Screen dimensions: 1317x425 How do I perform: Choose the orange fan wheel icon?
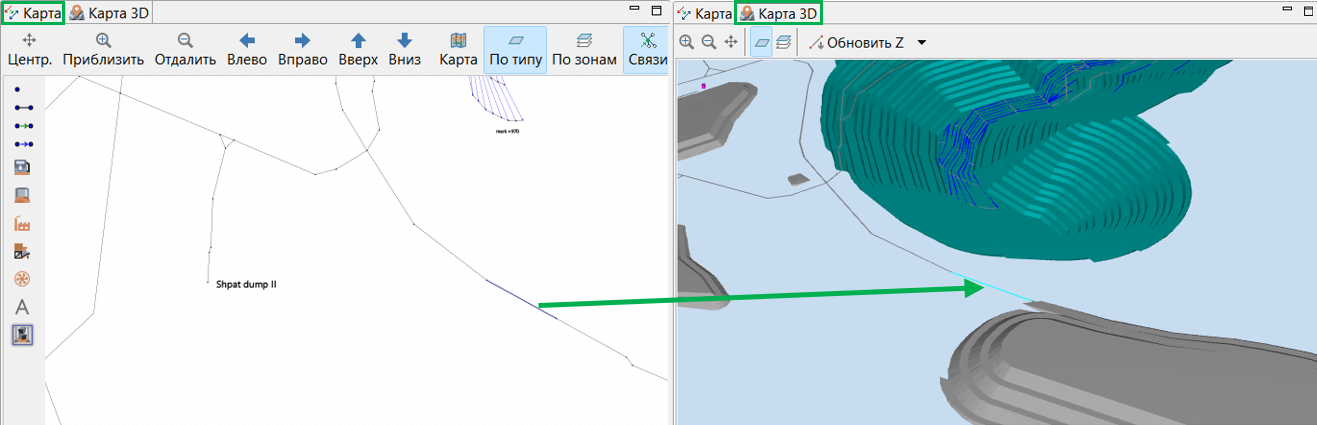[x=22, y=279]
